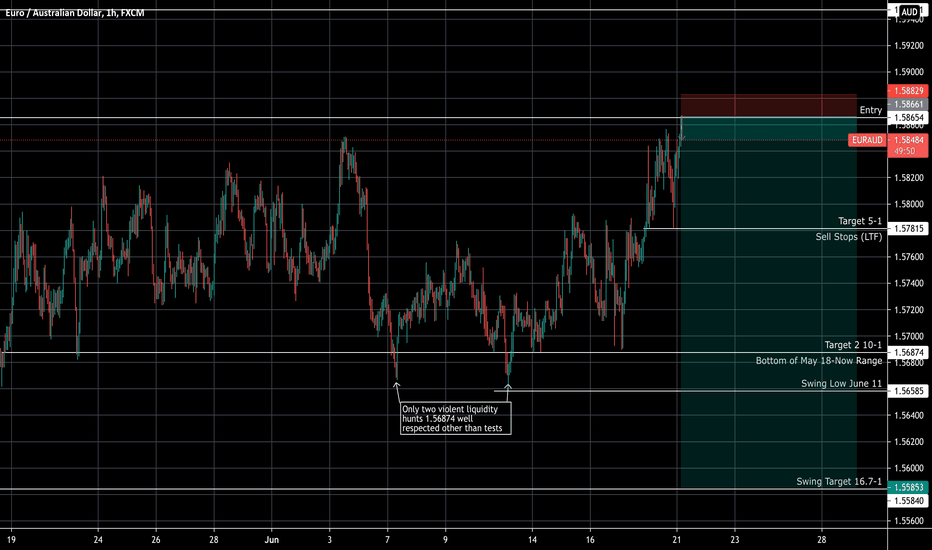Click the 1.58484 current price label
The height and width of the screenshot is (550, 932).
coord(908,140)
